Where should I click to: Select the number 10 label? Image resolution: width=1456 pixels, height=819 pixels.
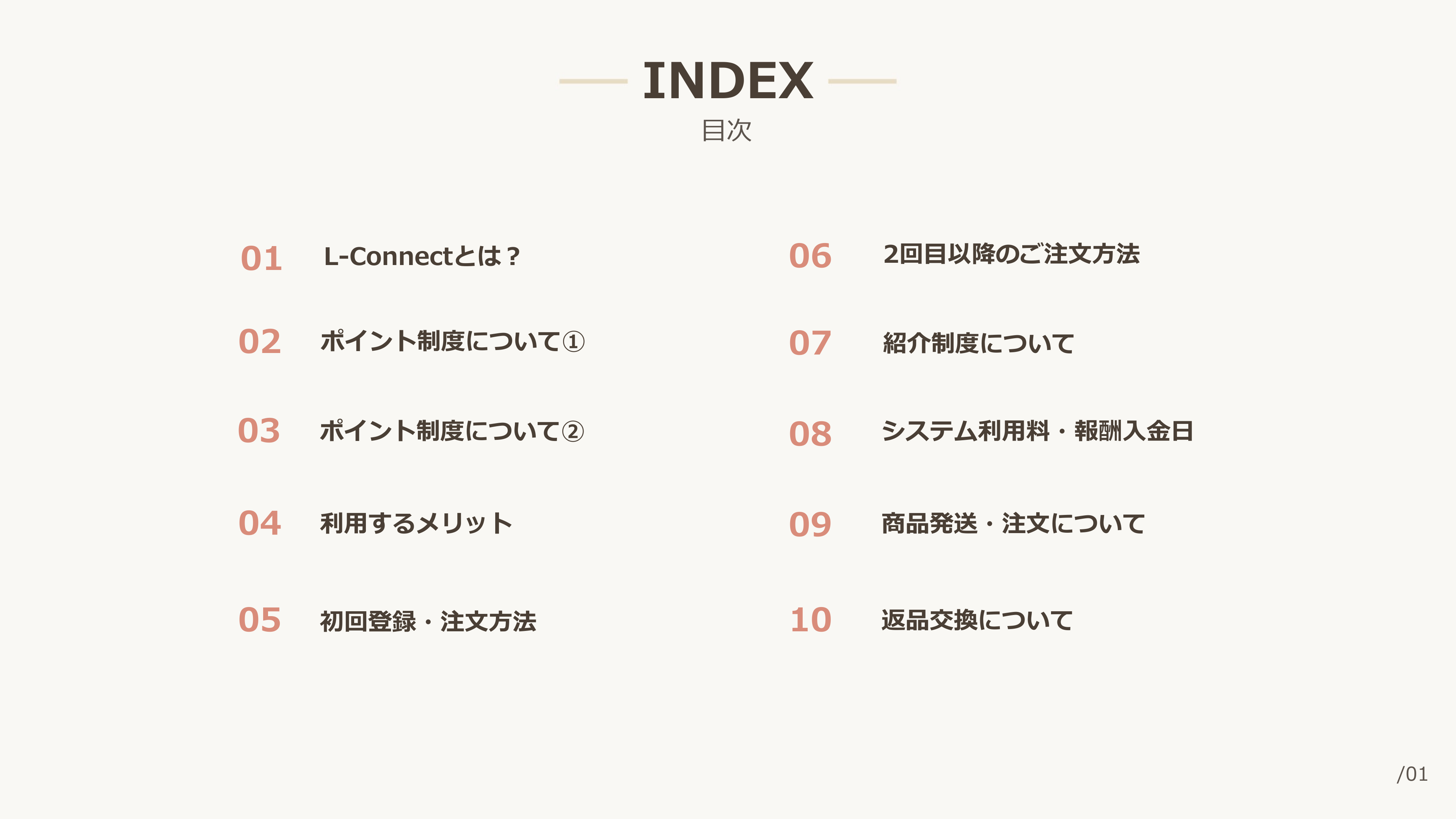tap(811, 620)
